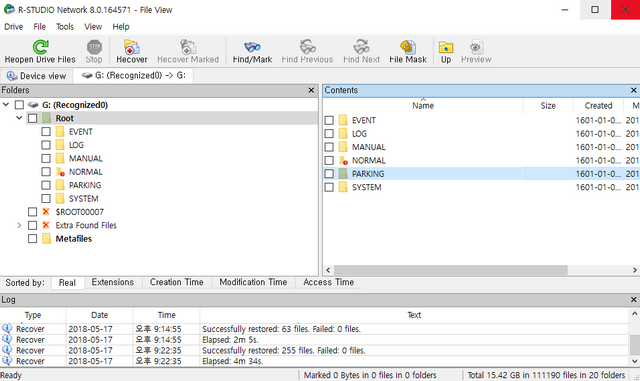Select the MANUAL row in Contents list

coord(482,147)
